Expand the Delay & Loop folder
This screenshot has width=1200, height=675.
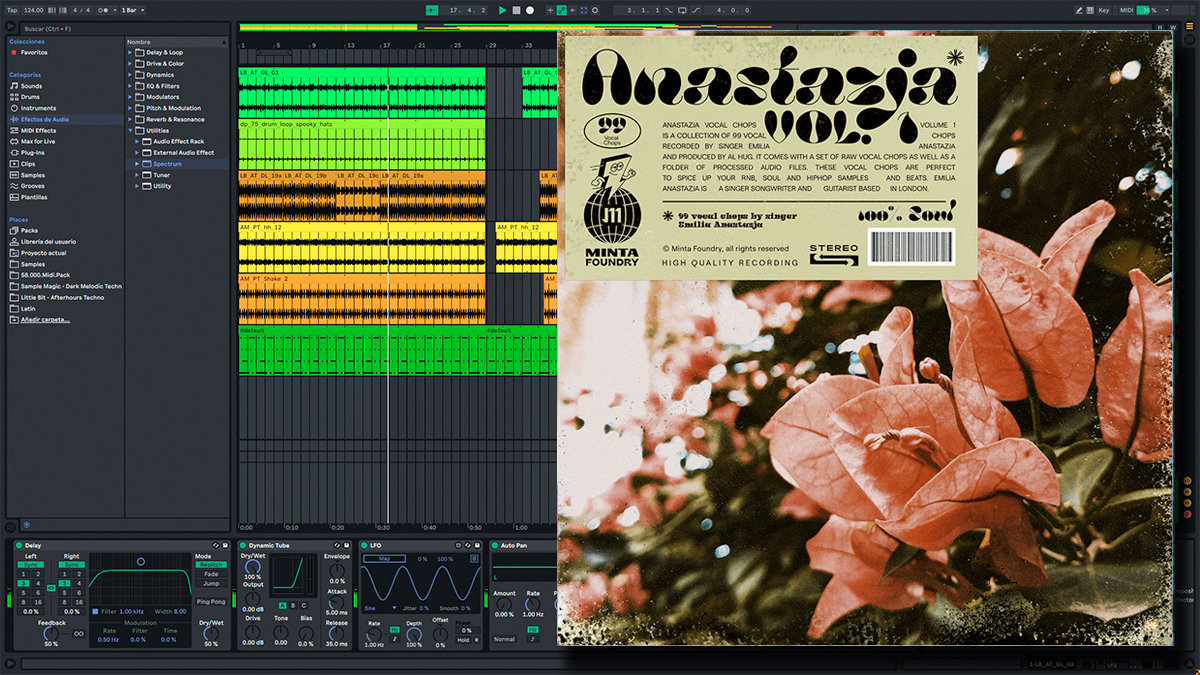coord(130,52)
